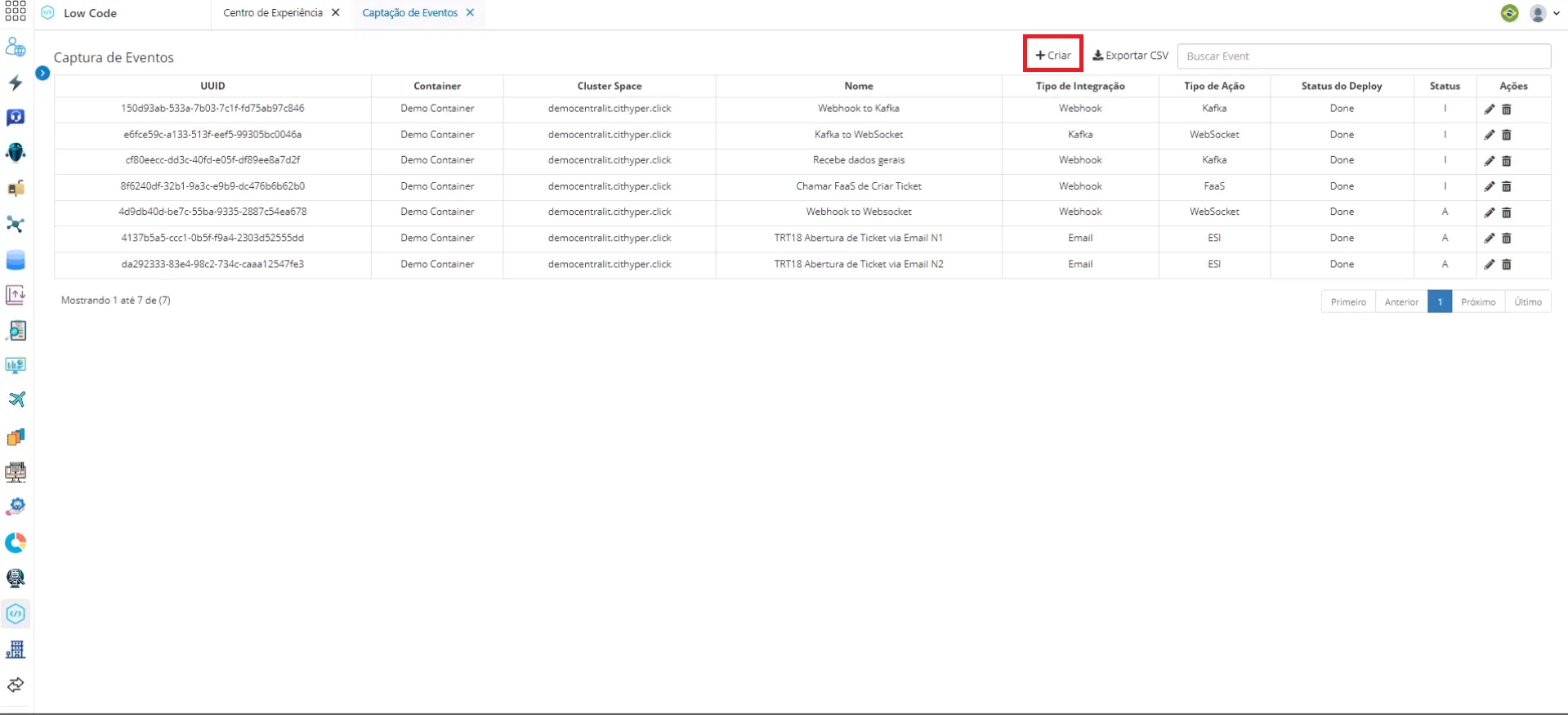Edit the Webhook to Websocket event
1568x715 pixels.
(x=1490, y=212)
